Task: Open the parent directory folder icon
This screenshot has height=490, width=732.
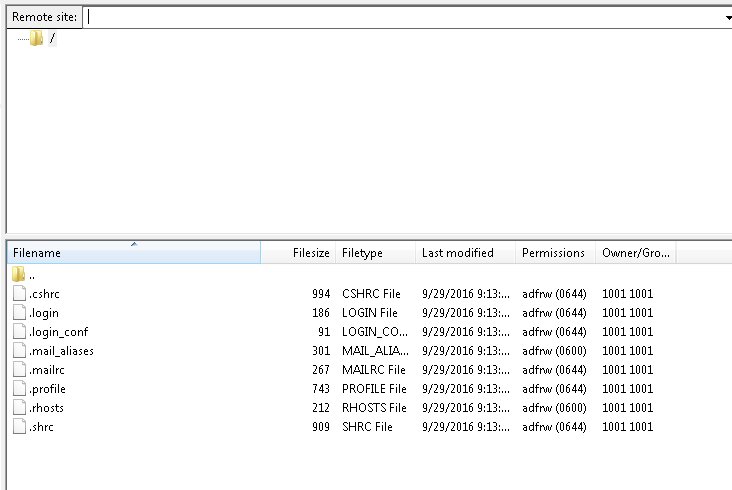Action: click(x=18, y=274)
